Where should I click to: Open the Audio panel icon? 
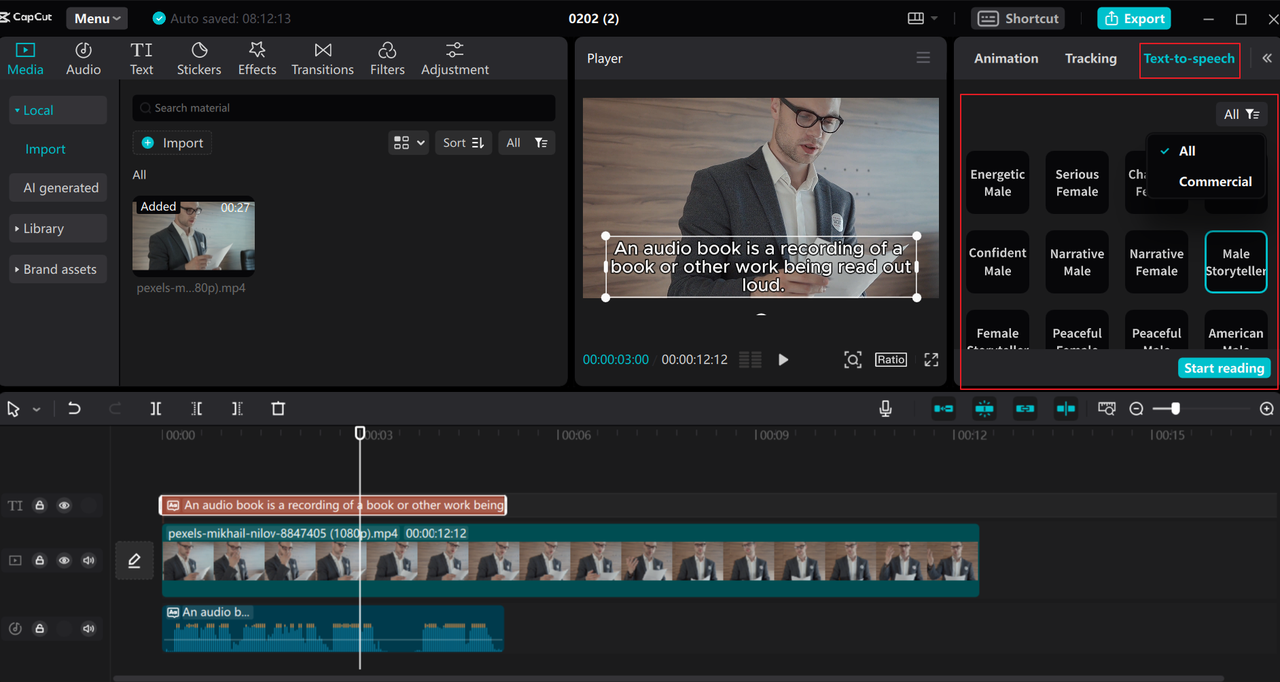point(83,59)
